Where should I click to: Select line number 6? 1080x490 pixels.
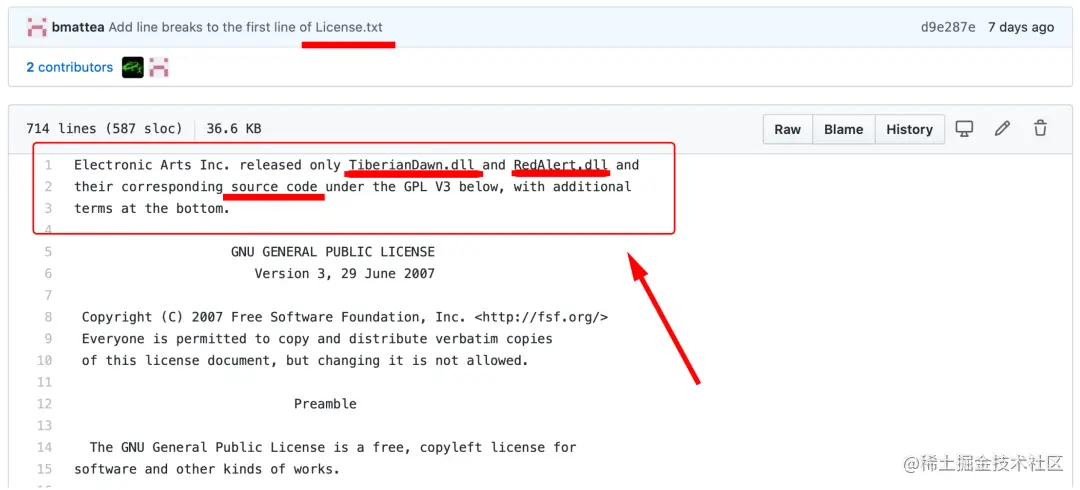tap(48, 274)
